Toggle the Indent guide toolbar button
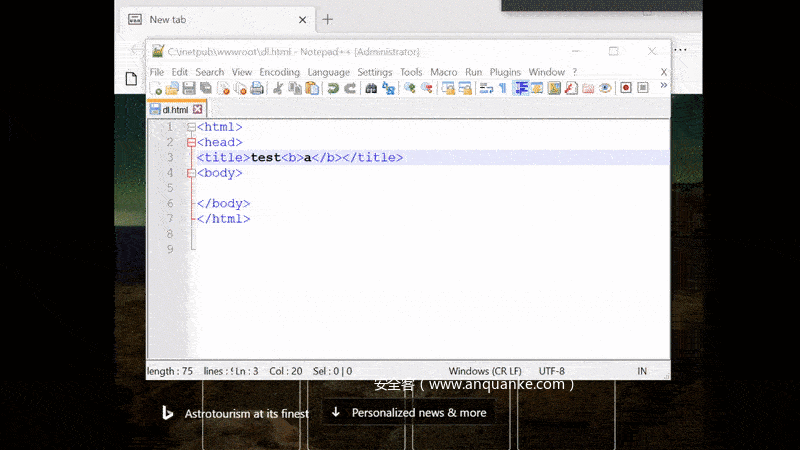 [521, 89]
